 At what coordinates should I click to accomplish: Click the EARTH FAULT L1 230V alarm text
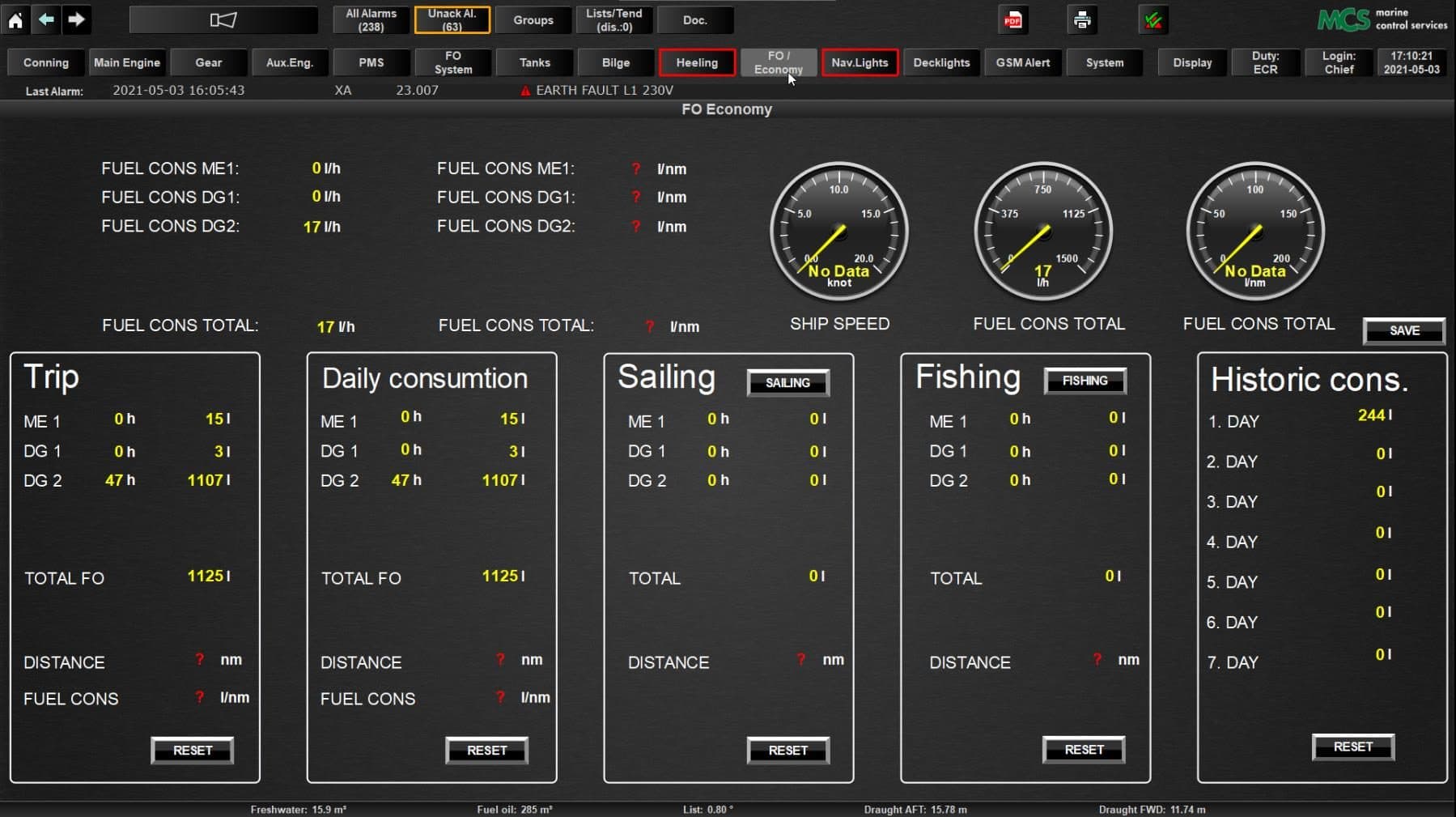[x=605, y=90]
